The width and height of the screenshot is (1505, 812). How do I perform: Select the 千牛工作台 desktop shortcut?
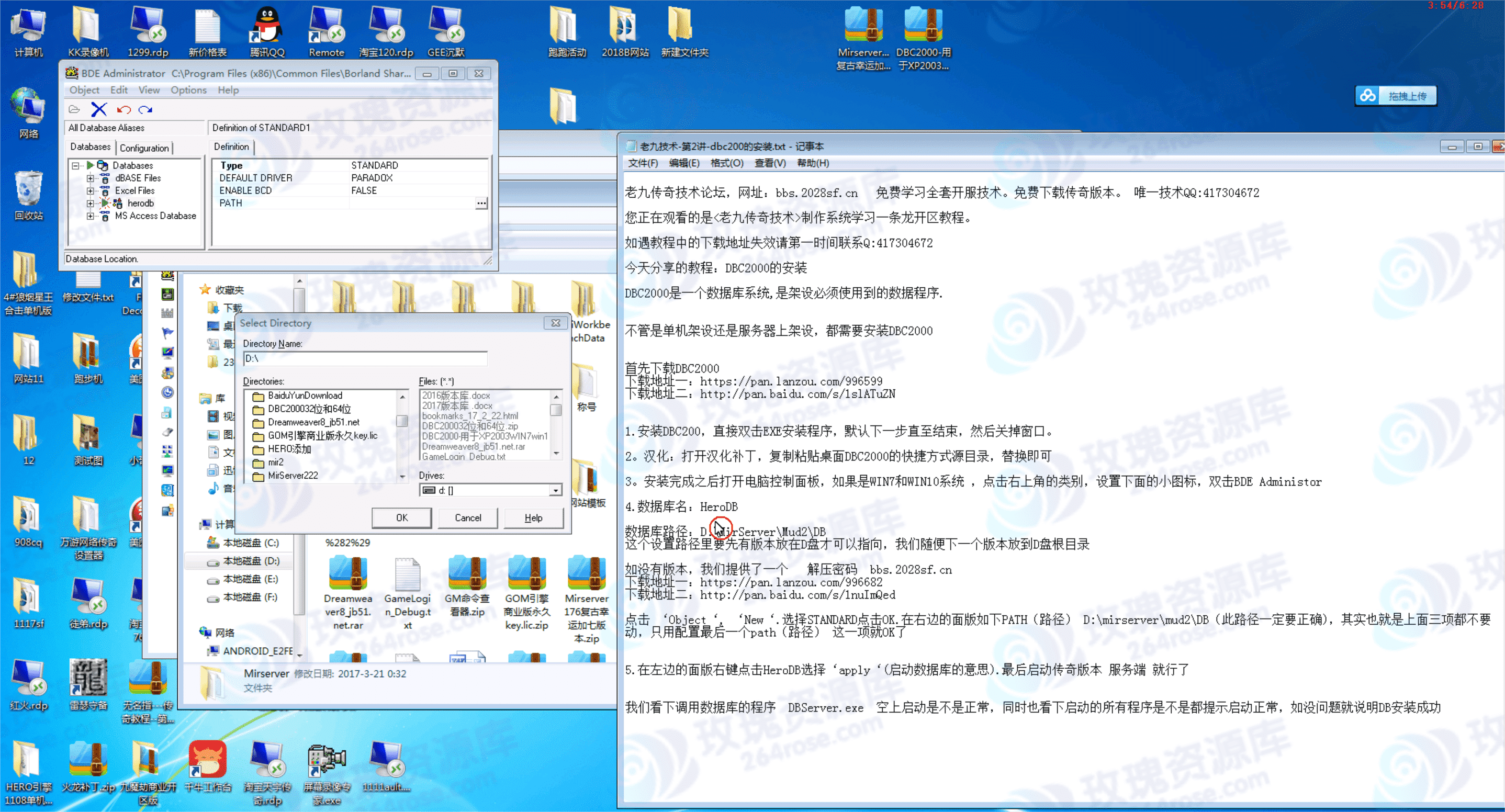[207, 766]
